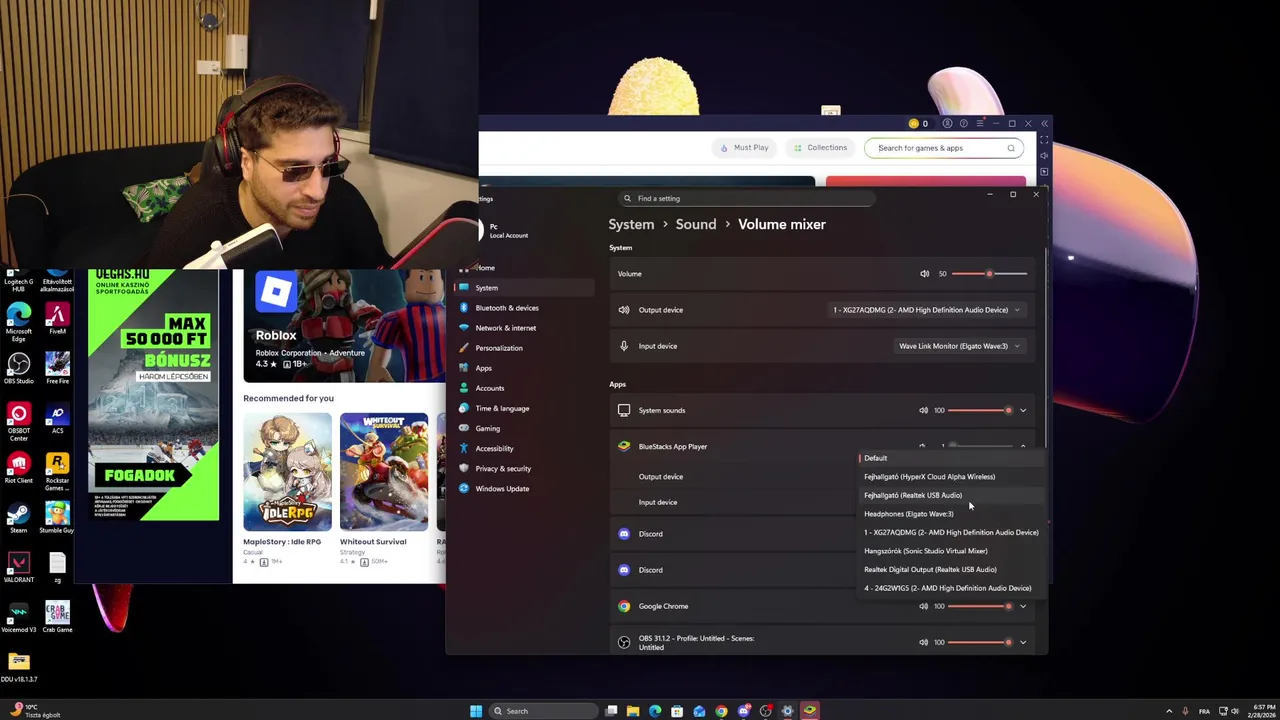Collapse BlueStacks App Player row chevron
This screenshot has height=720, width=1280.
click(1022, 446)
